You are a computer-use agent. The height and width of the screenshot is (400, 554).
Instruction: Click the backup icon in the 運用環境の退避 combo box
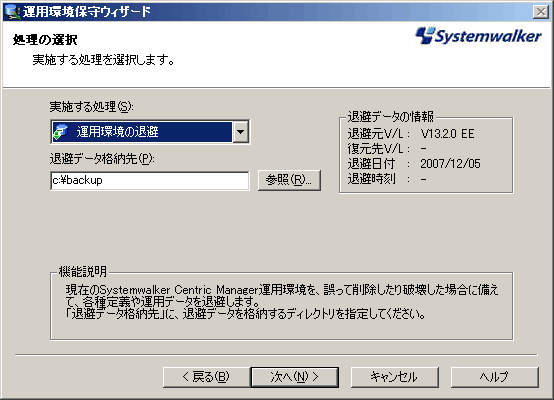[61, 132]
